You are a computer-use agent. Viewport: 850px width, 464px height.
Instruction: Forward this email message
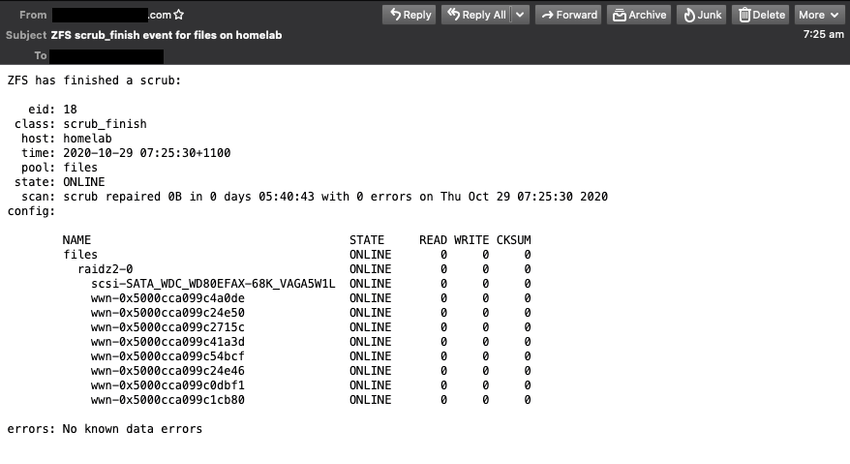click(569, 15)
